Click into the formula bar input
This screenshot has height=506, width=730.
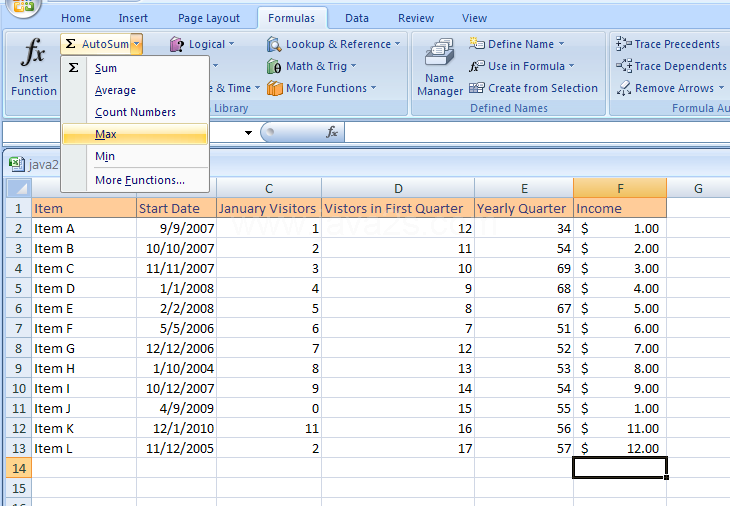536,133
